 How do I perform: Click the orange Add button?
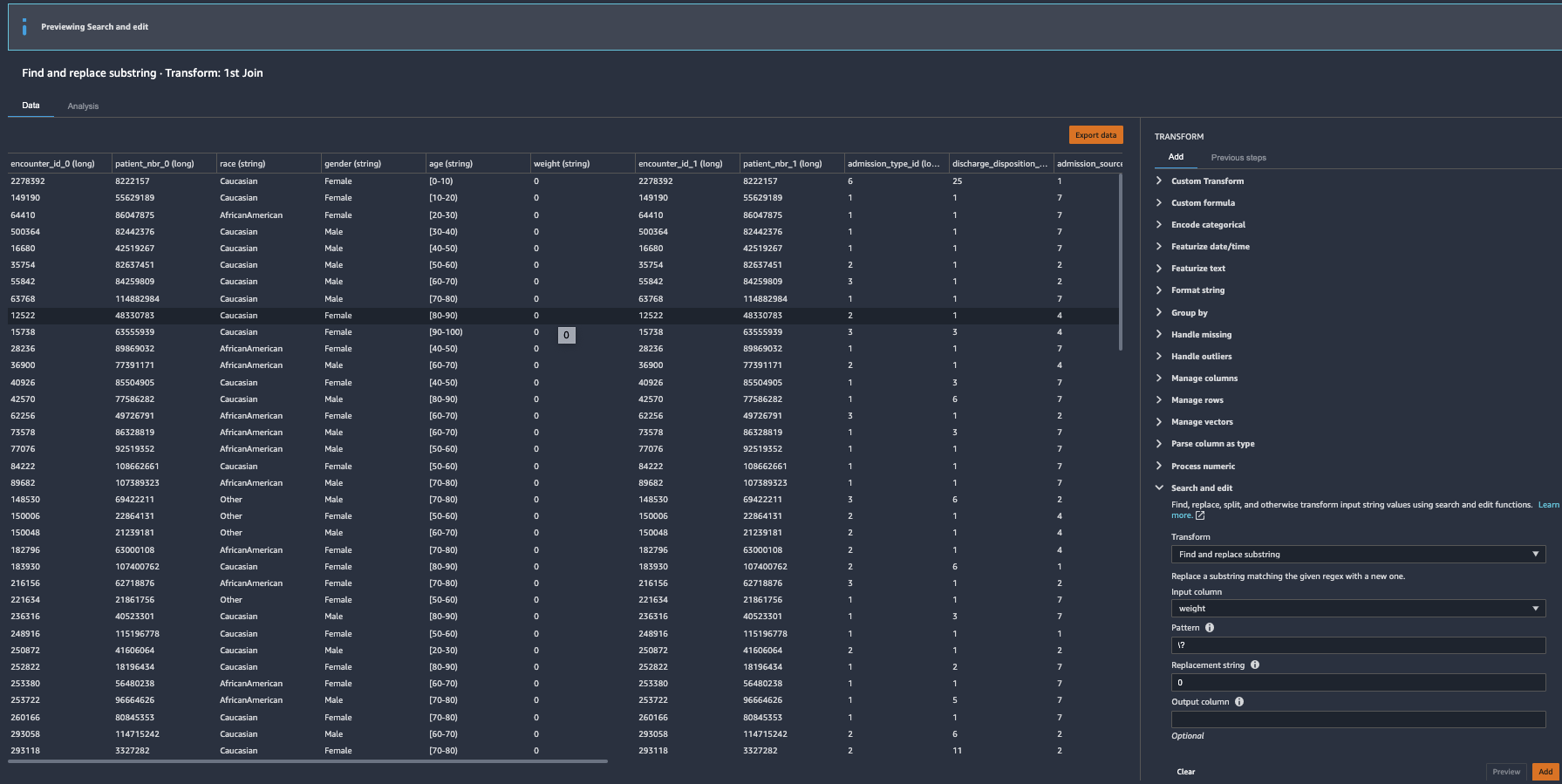coord(1545,772)
